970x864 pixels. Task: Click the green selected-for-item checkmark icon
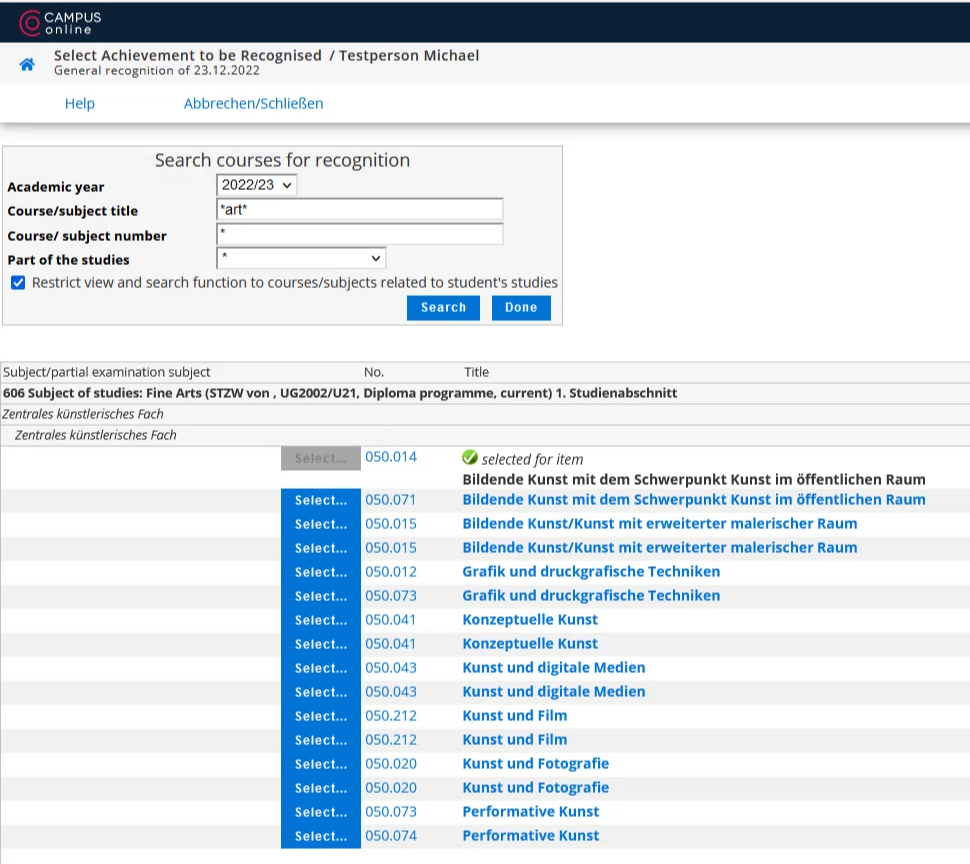click(470, 458)
